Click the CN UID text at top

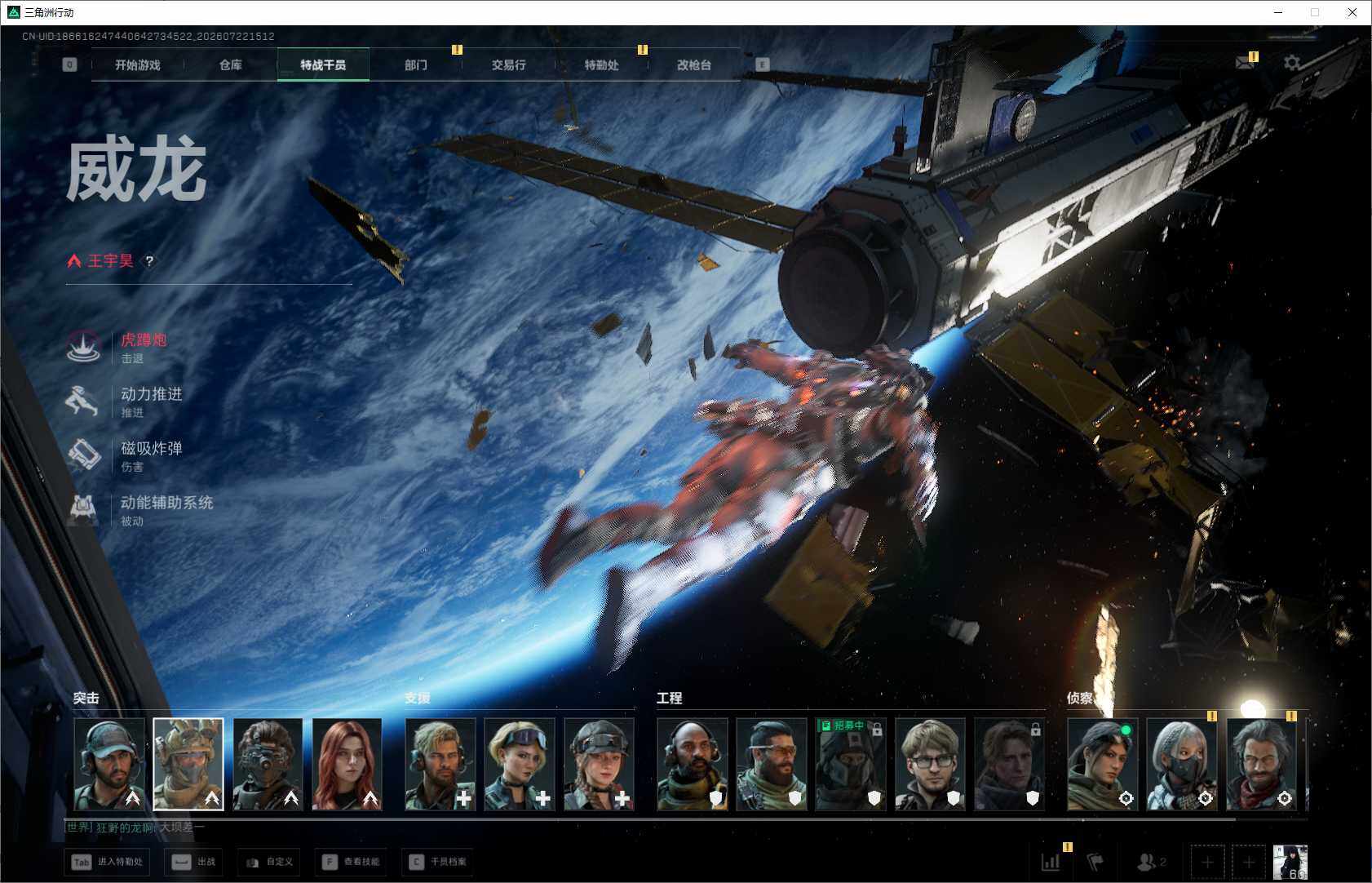click(x=148, y=36)
